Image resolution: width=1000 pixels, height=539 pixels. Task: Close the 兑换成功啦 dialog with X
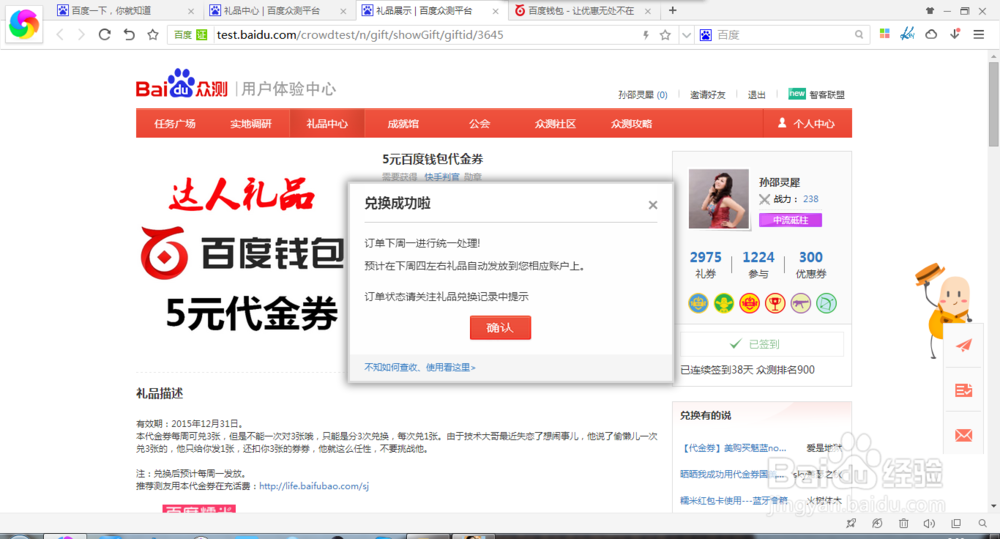pyautogui.click(x=652, y=205)
